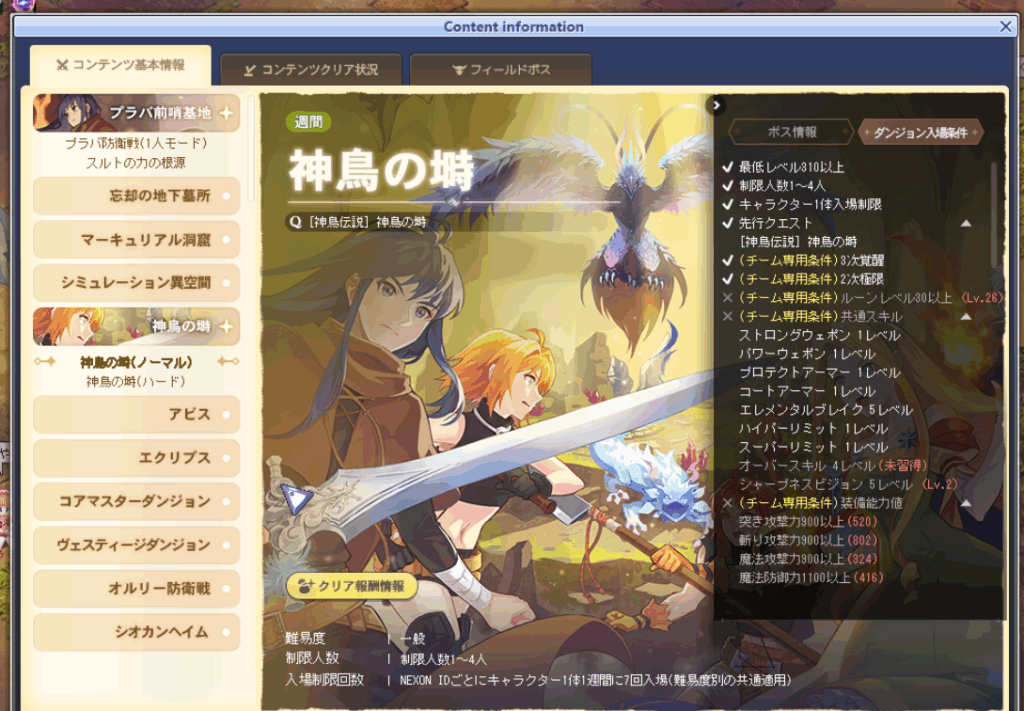Image resolution: width=1024 pixels, height=711 pixels.
Task: Collapse the プラバ前哨基地 category
Action: tap(136, 113)
